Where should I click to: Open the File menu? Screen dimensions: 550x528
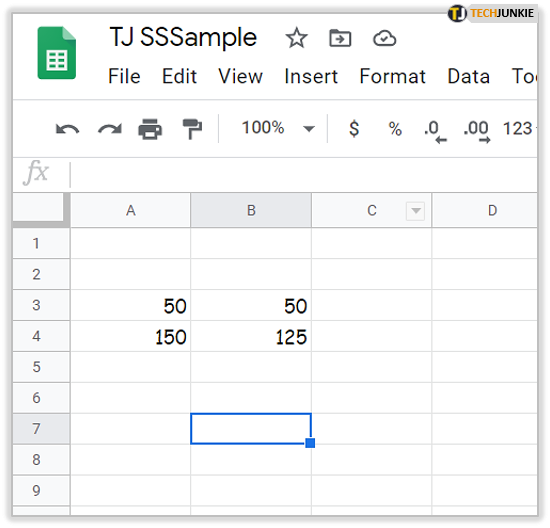click(x=124, y=76)
